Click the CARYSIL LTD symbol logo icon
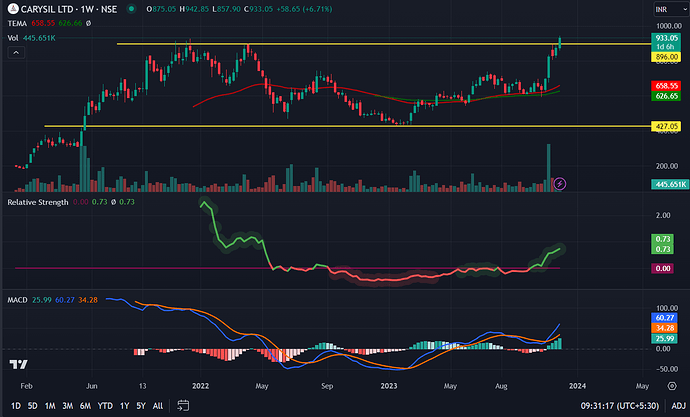Viewport: 690px width, 417px height. pyautogui.click(x=13, y=8)
